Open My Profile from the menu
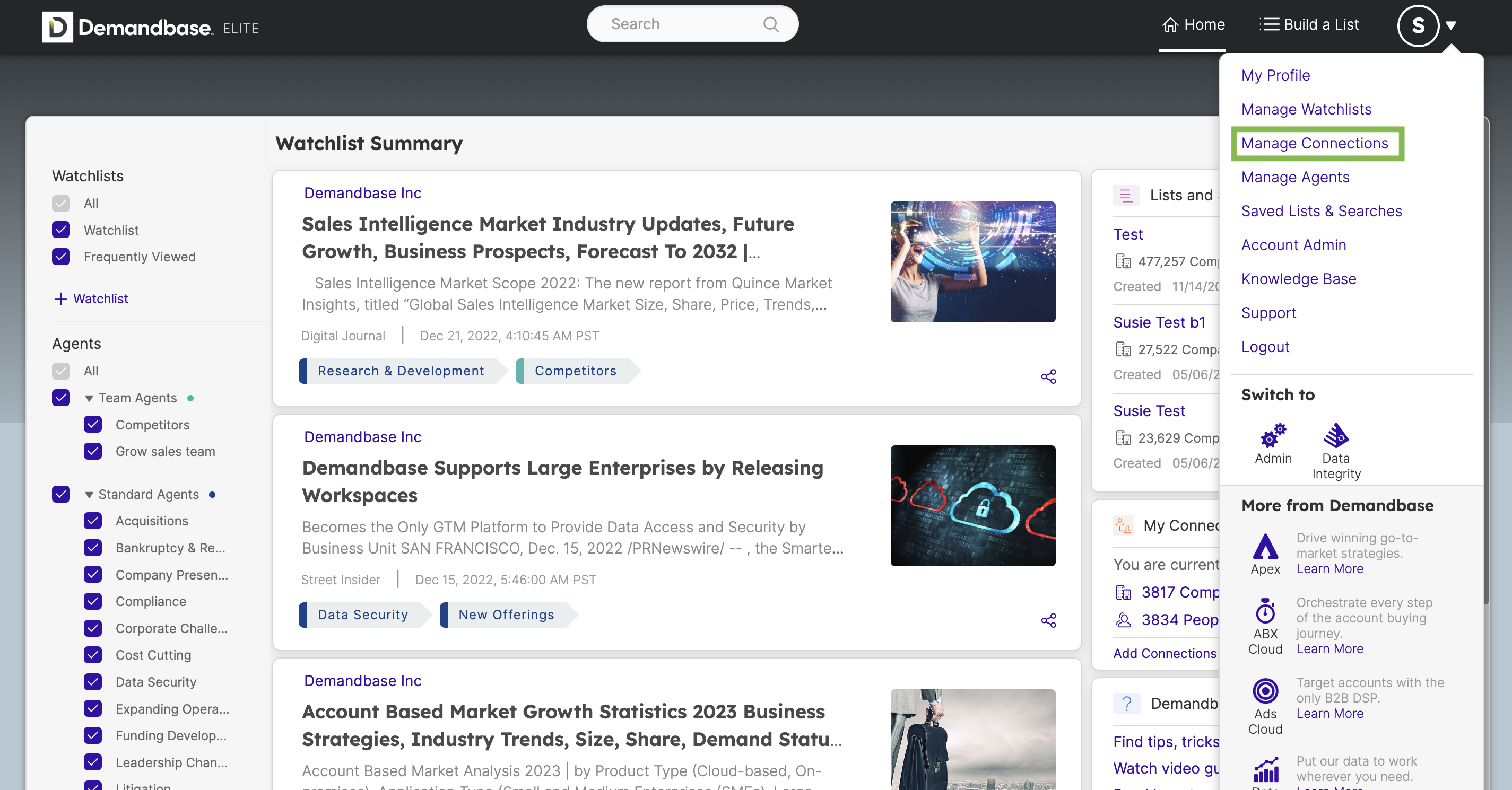The image size is (1512, 790). click(1275, 75)
